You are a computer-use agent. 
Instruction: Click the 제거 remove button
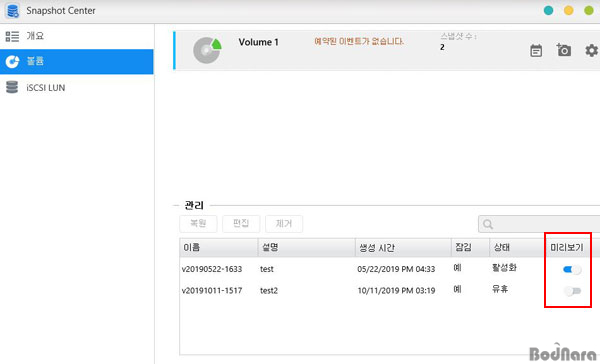pos(284,224)
